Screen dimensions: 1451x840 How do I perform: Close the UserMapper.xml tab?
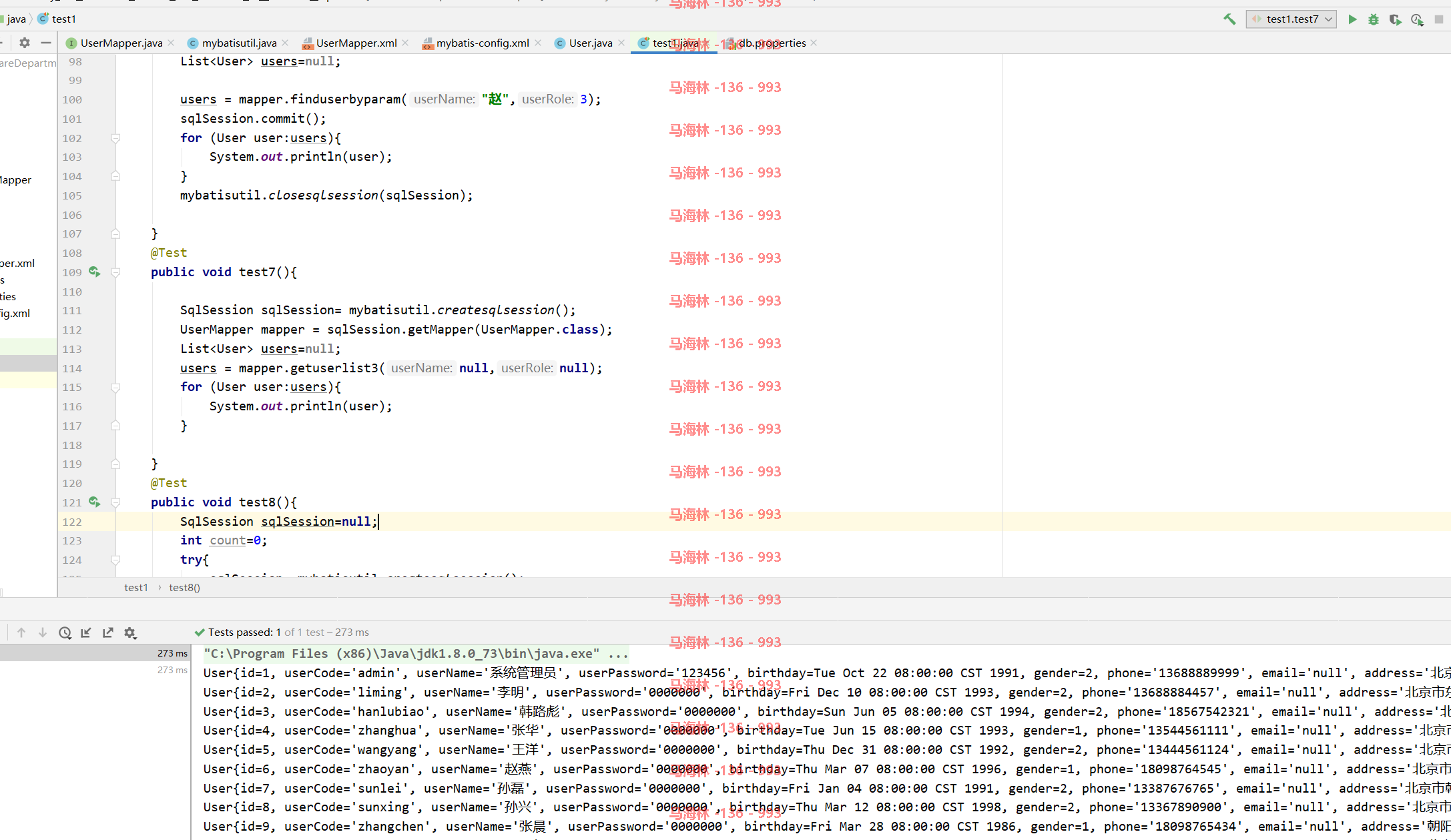406,43
